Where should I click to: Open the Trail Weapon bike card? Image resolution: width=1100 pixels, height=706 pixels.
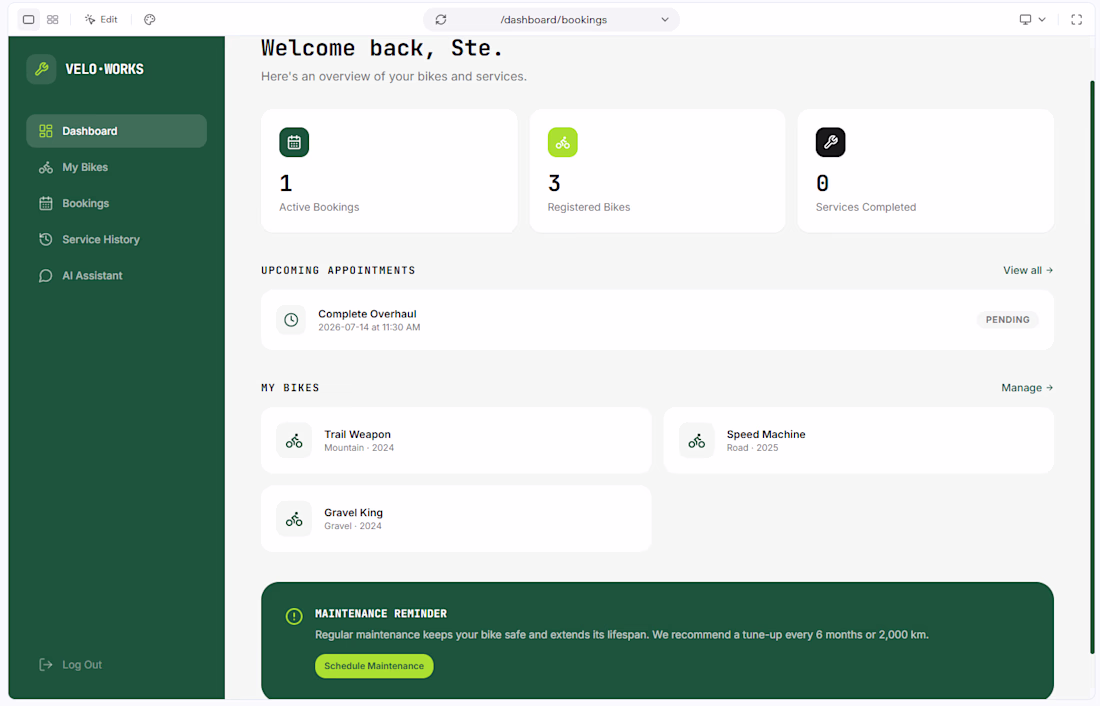click(456, 441)
